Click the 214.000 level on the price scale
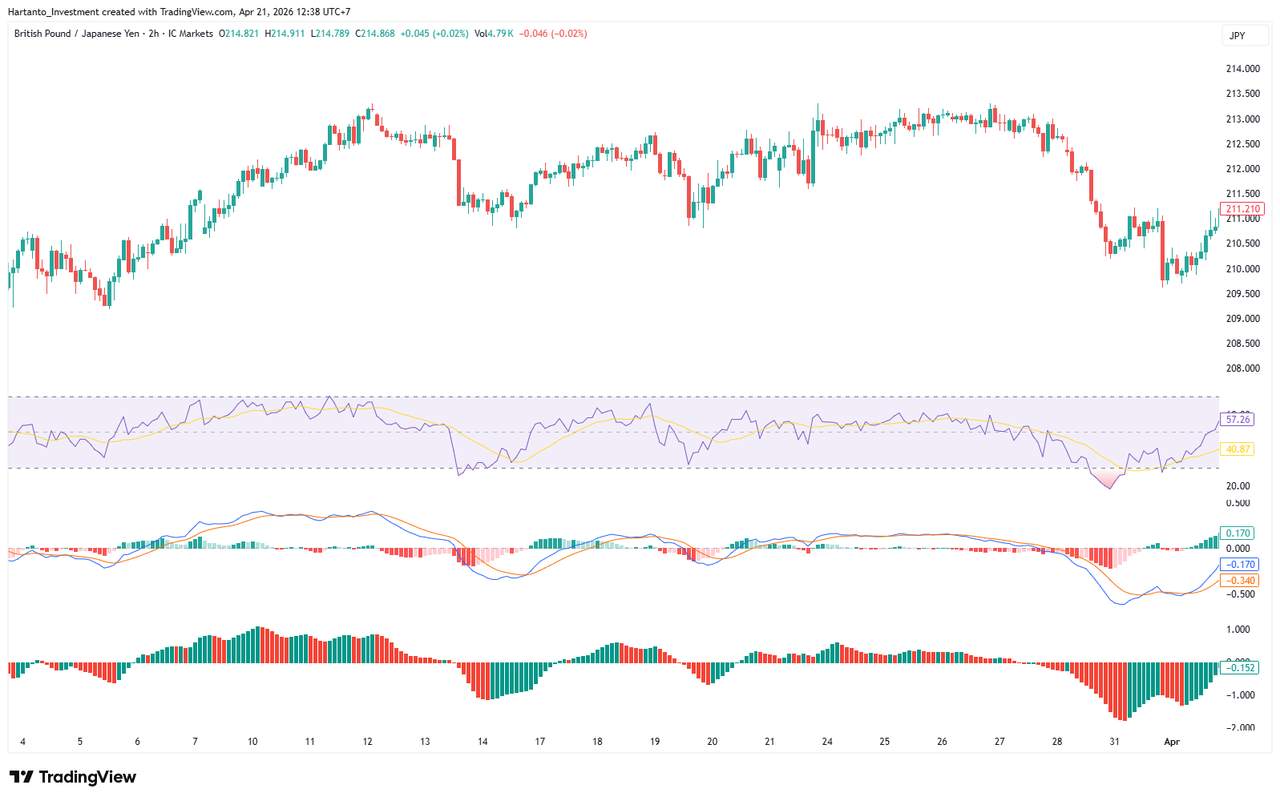Image resolution: width=1280 pixels, height=801 pixels. 1243,69
